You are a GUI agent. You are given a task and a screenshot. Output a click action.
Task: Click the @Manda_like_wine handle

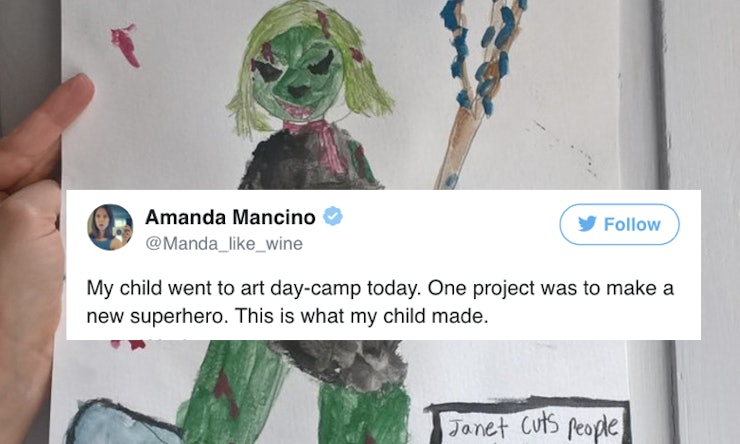(x=224, y=243)
